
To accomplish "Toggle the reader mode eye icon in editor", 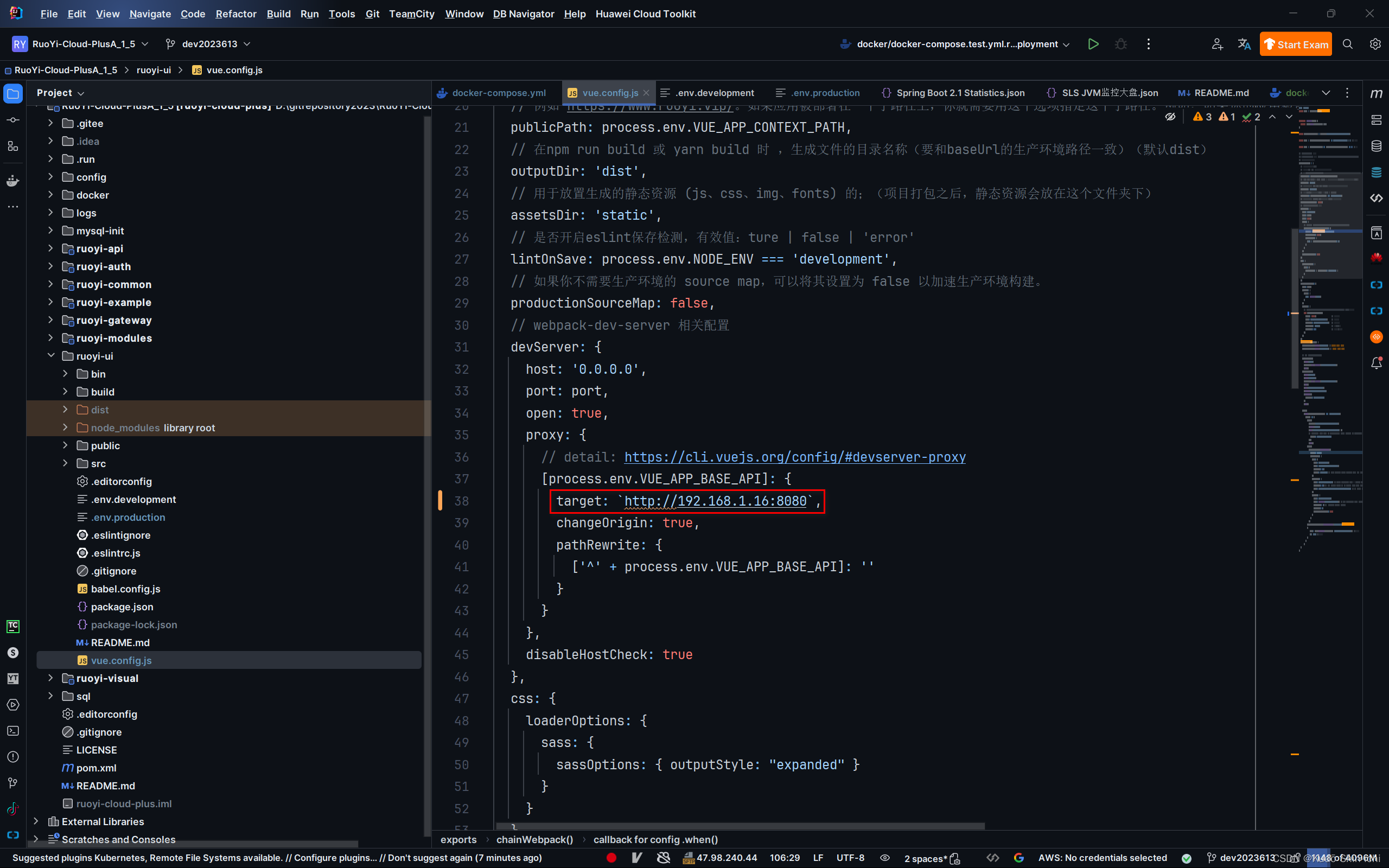I will (x=1170, y=117).
